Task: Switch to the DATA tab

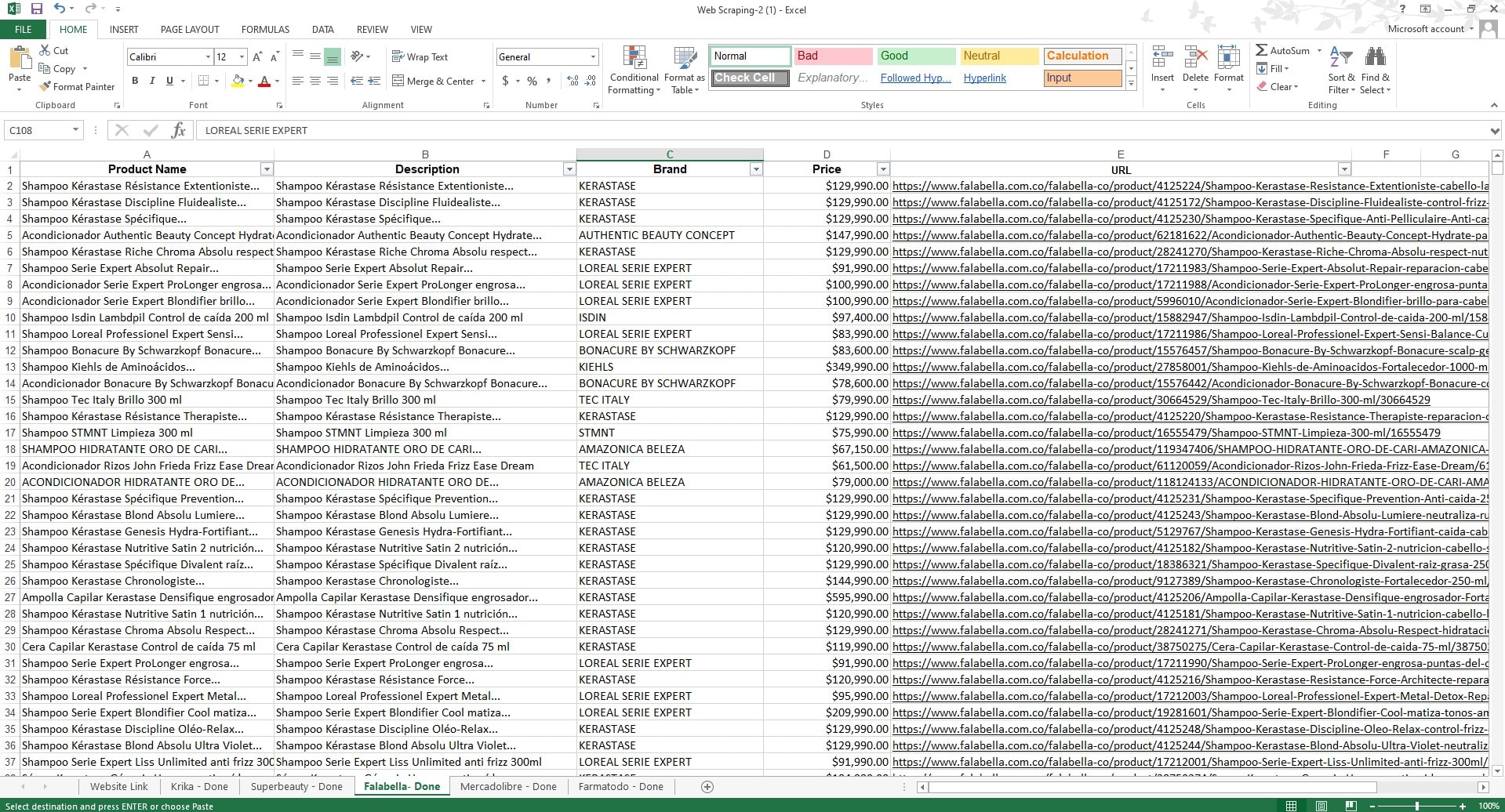Action: pyautogui.click(x=322, y=29)
